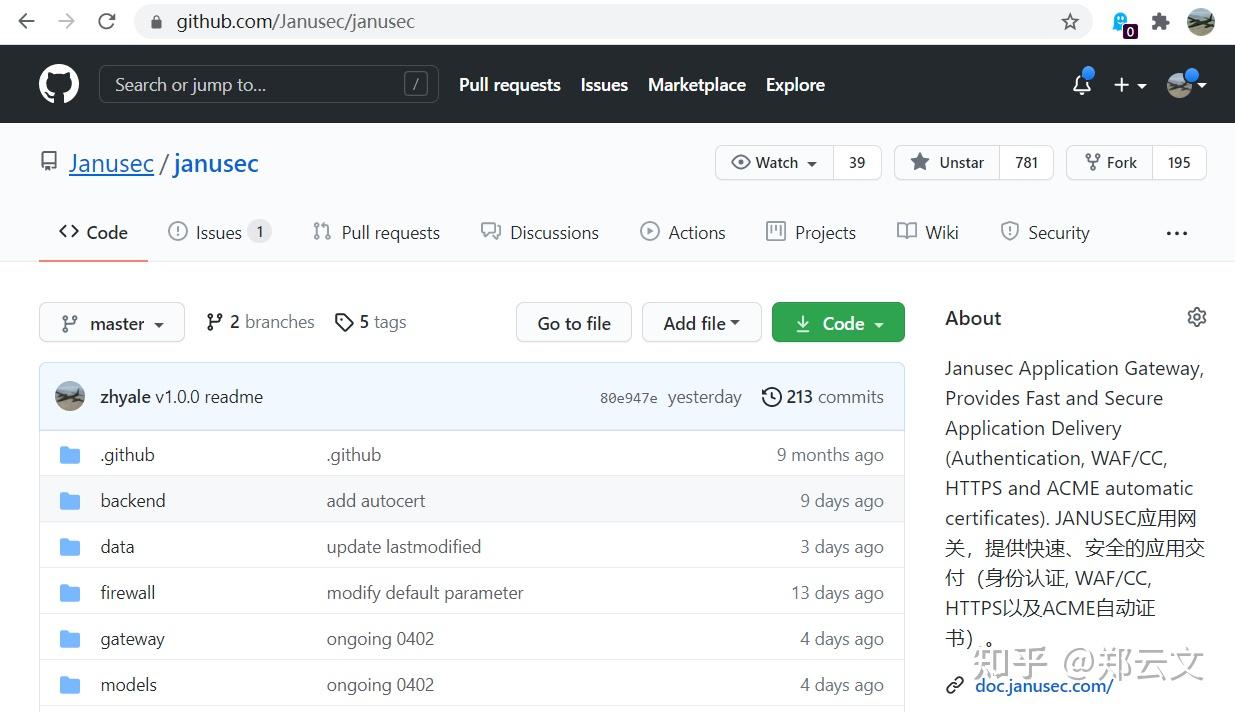
Task: Go back with the browser back arrow
Action: point(27,22)
